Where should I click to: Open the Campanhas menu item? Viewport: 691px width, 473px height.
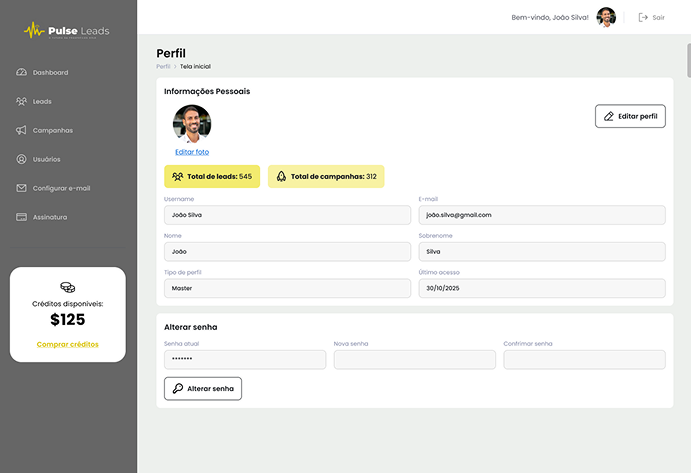click(52, 131)
